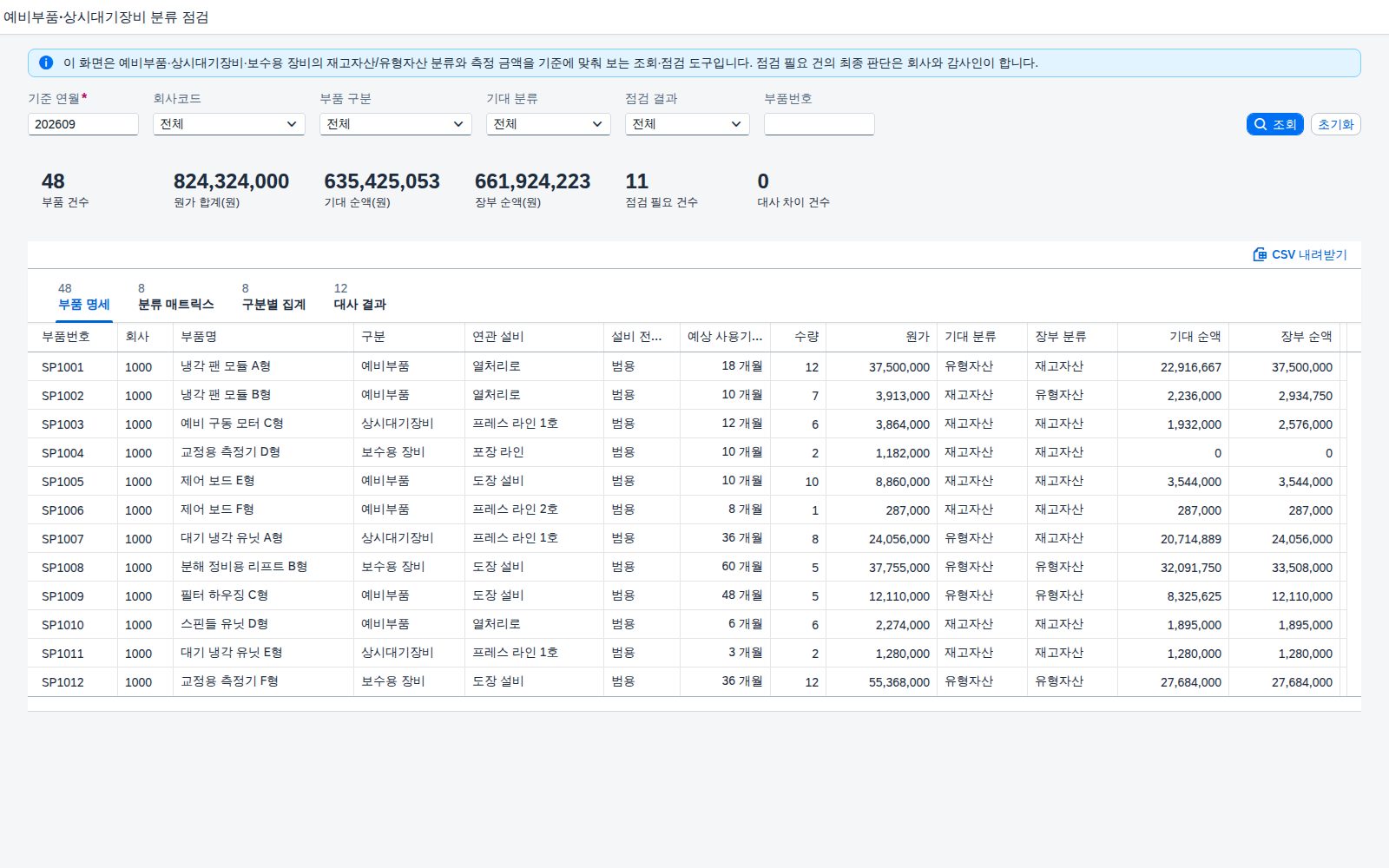Viewport: 1389px width, 868px height.
Task: Select the 대사 결과 tab
Action: tap(359, 297)
